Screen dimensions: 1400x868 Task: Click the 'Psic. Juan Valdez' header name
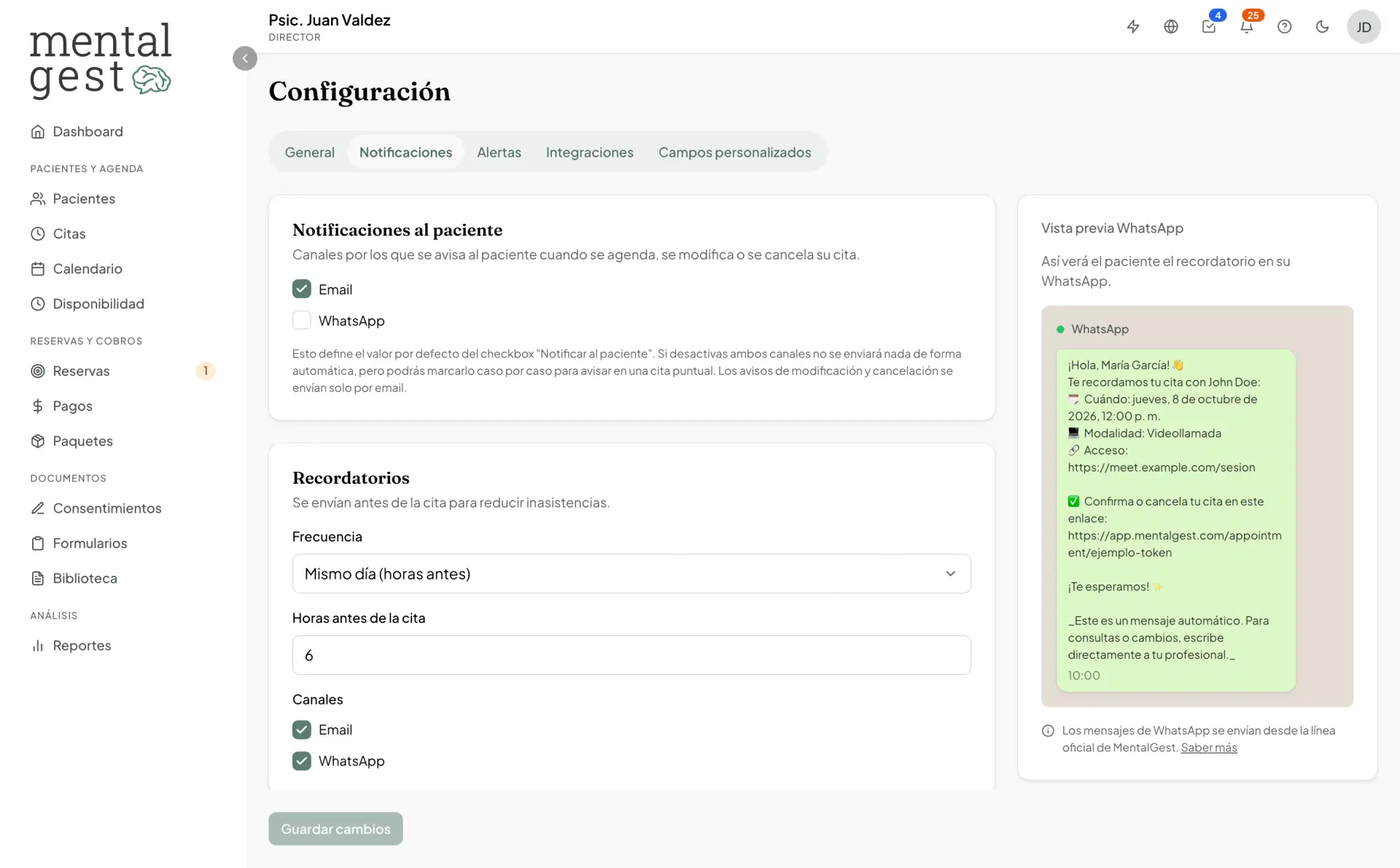[330, 20]
